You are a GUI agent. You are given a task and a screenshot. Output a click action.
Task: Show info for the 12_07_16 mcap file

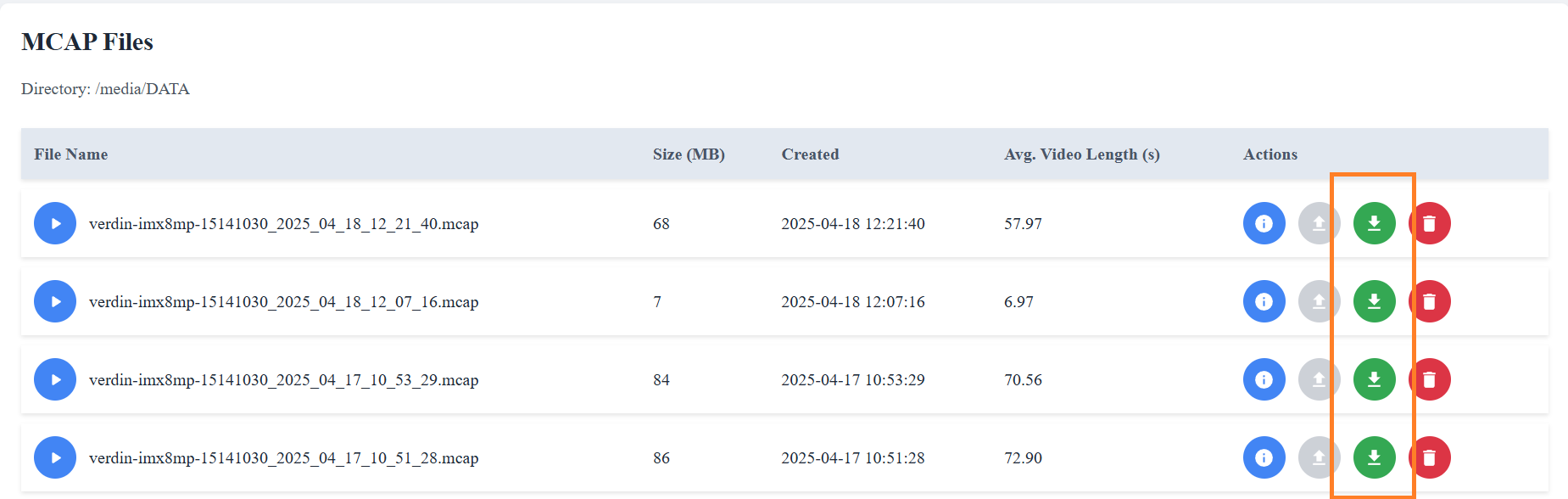(1264, 301)
